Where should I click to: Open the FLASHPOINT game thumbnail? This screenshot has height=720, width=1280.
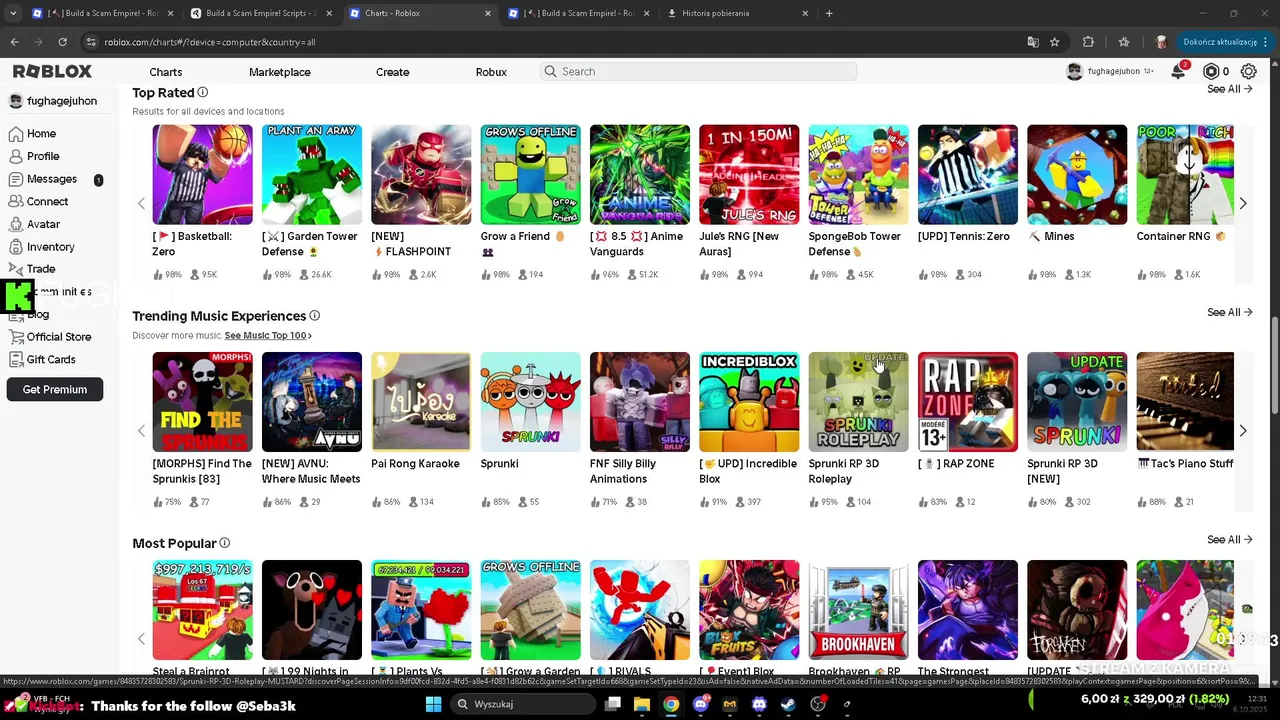tap(421, 174)
